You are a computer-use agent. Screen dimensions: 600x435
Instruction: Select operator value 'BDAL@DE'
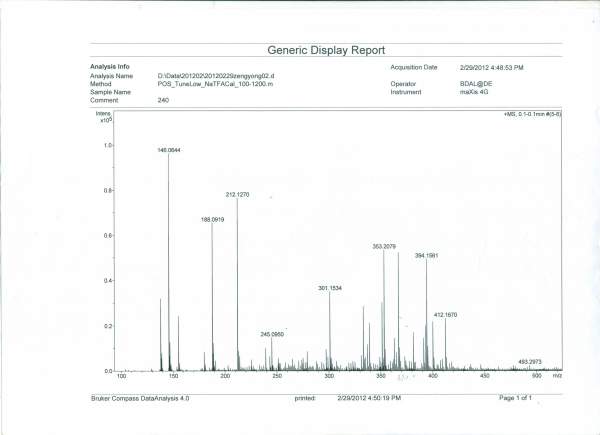[x=476, y=84]
